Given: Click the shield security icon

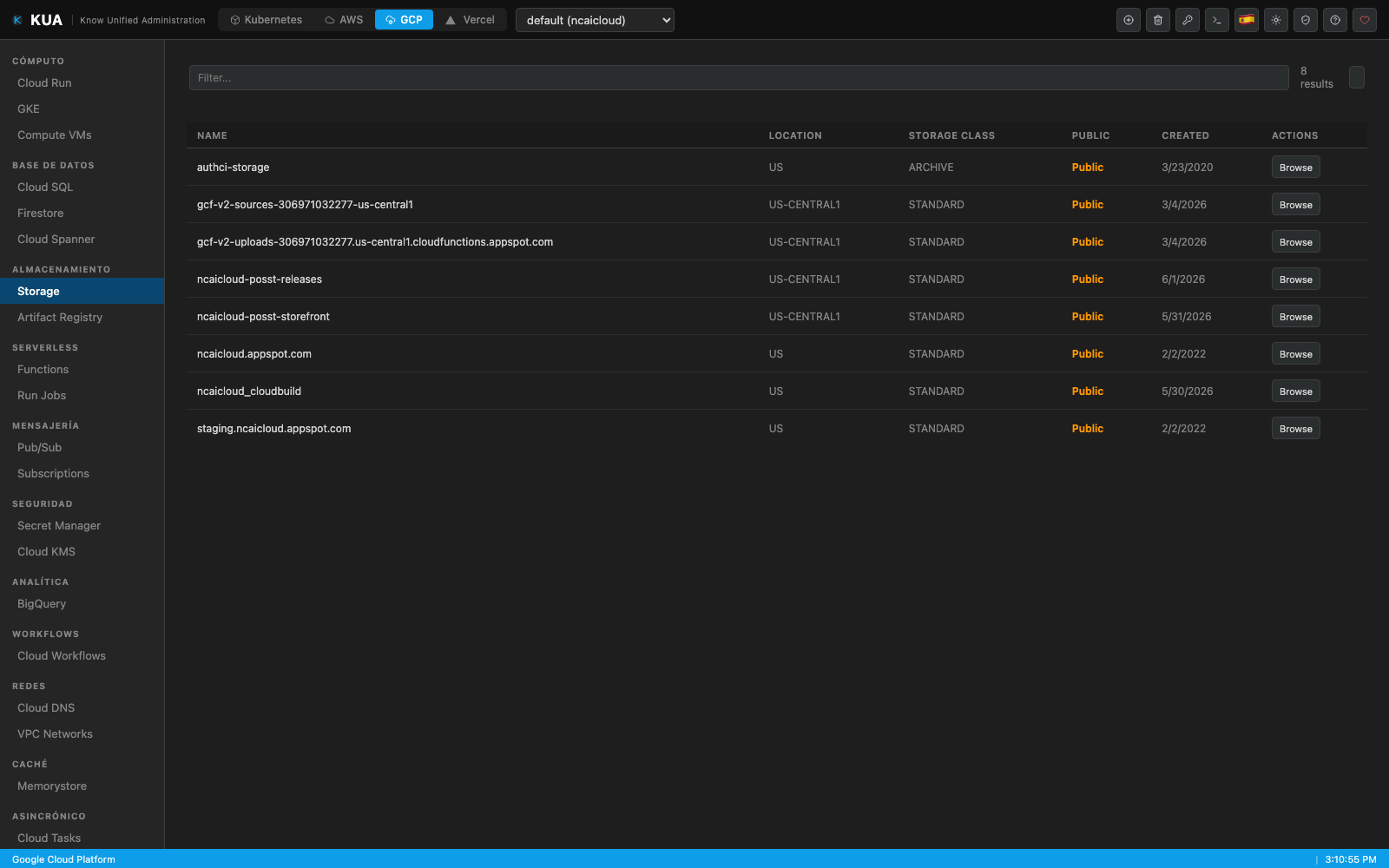Looking at the screenshot, I should 1306,20.
